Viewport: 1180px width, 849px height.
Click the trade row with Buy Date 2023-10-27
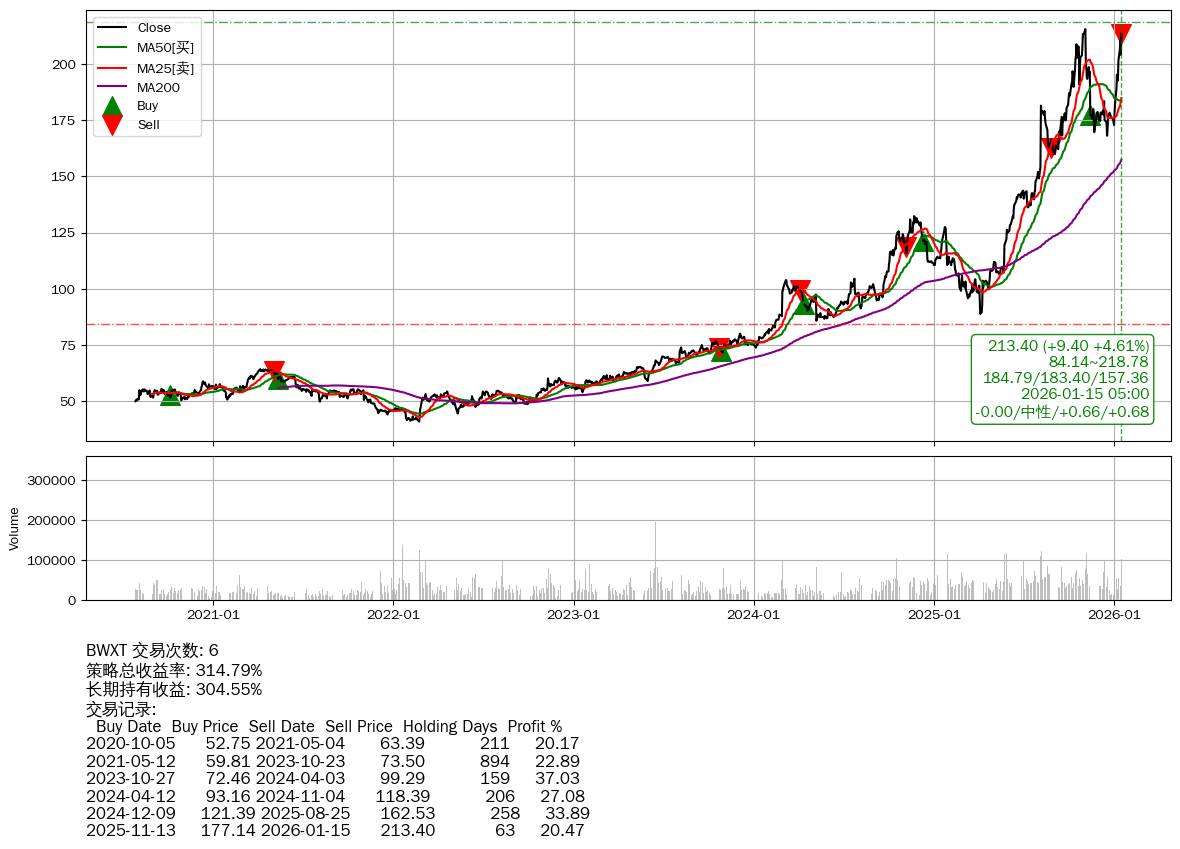[x=332, y=778]
